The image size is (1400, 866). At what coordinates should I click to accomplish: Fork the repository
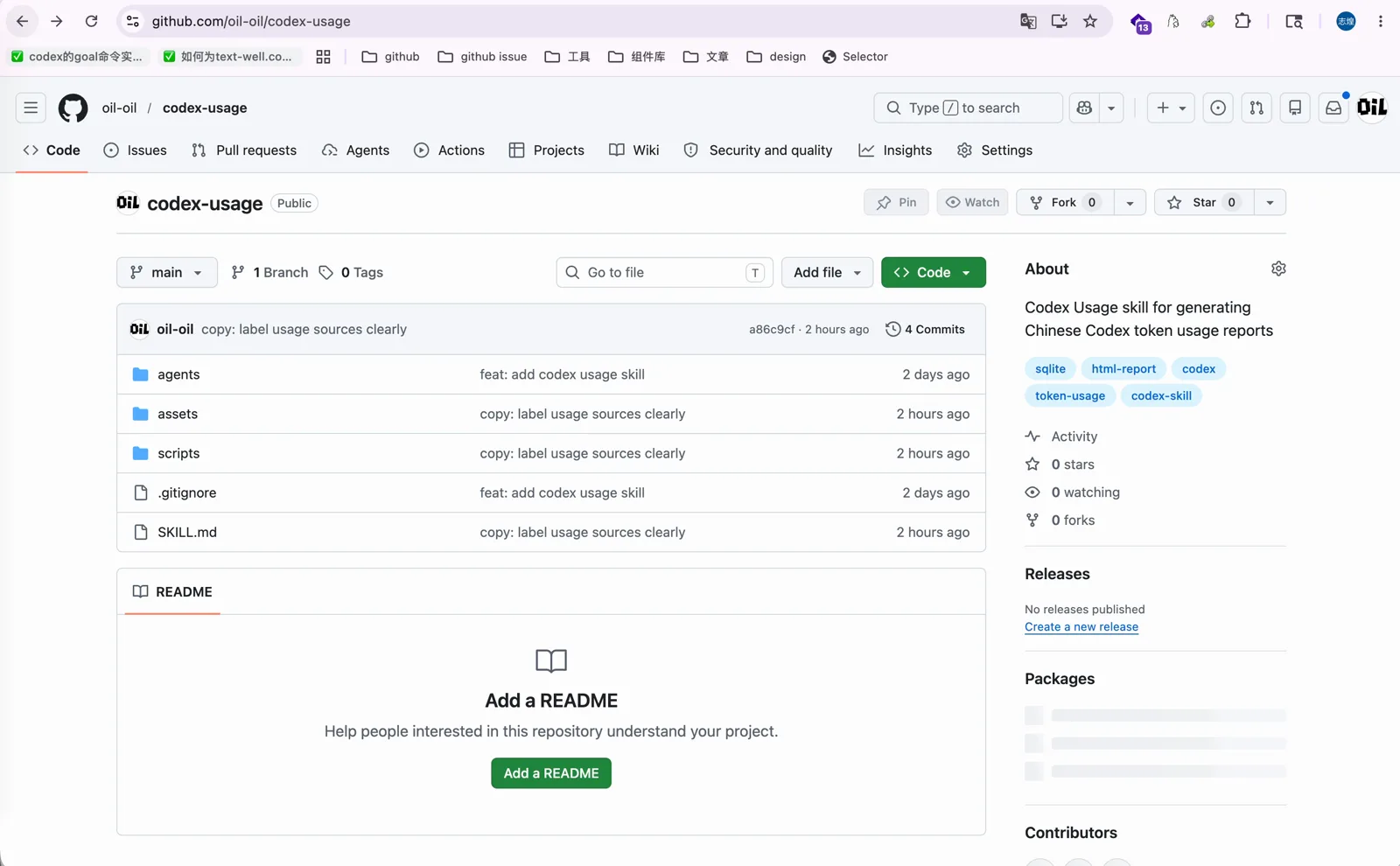click(1065, 202)
